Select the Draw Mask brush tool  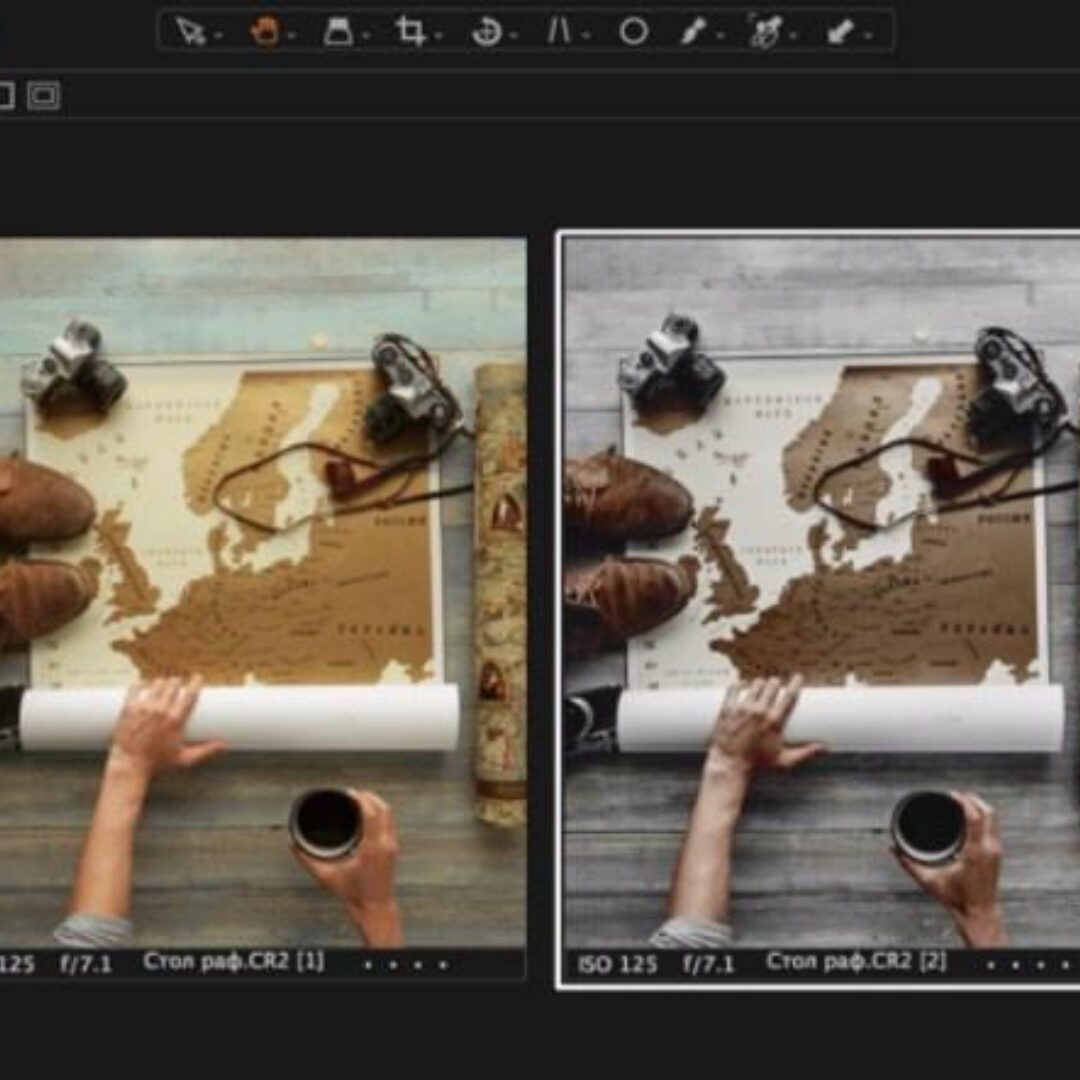[x=692, y=31]
